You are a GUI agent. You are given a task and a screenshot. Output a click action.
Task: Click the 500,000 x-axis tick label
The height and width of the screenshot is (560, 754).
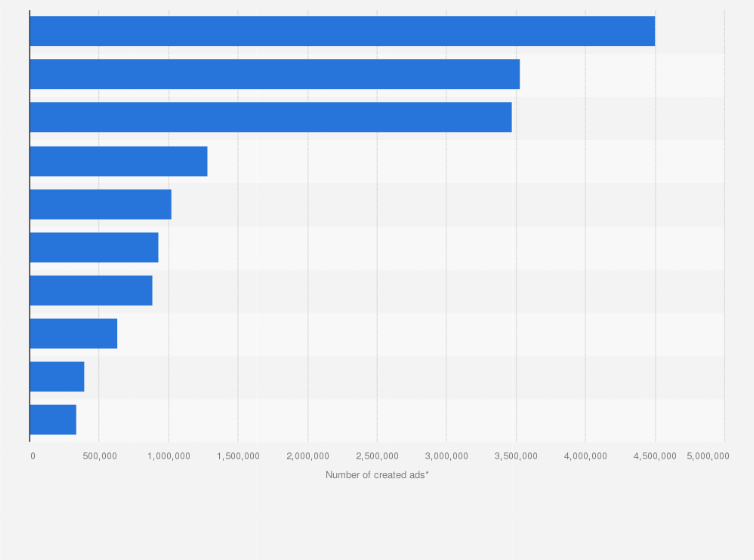(x=99, y=455)
